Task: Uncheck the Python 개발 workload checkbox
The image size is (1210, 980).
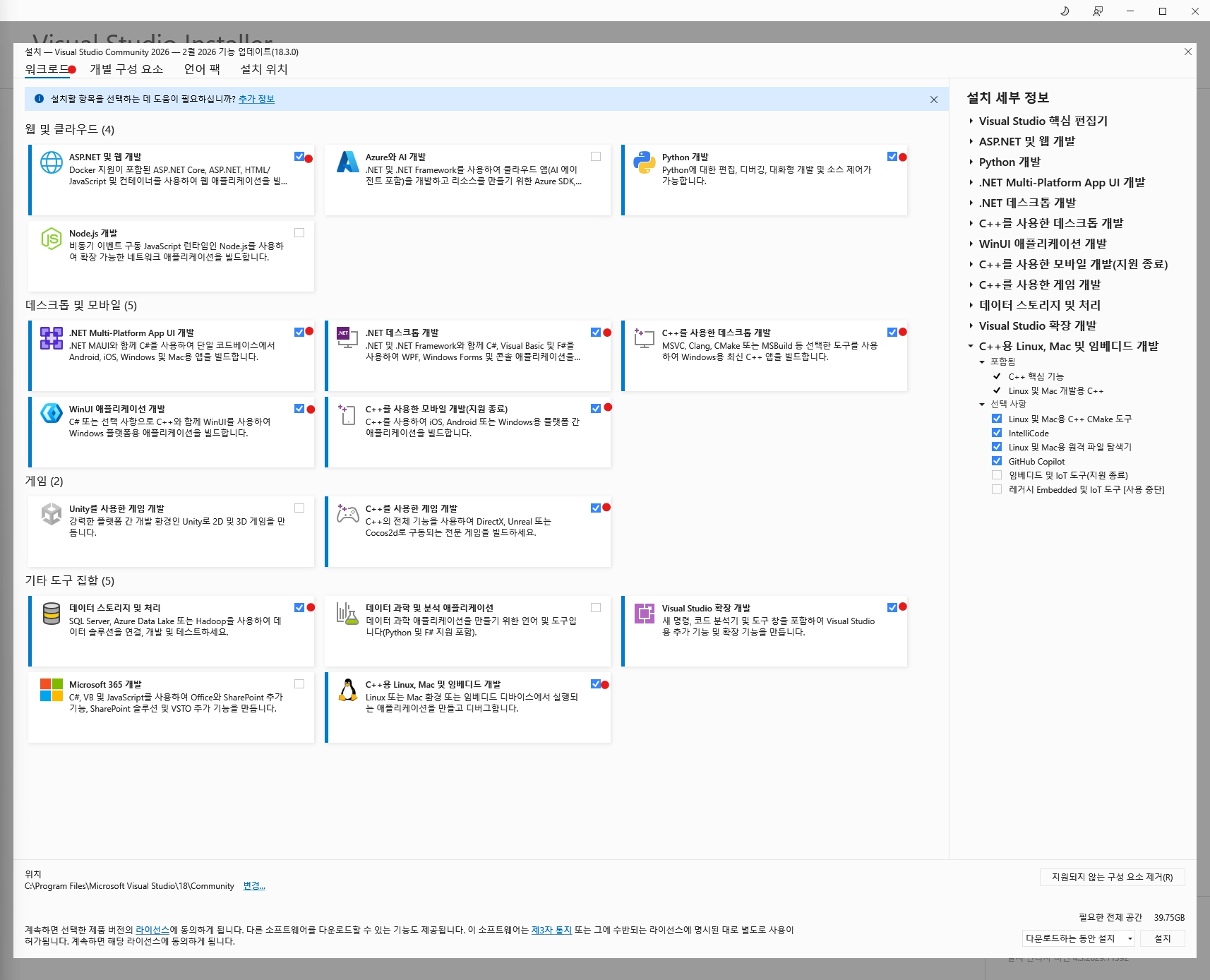Action: click(x=892, y=157)
